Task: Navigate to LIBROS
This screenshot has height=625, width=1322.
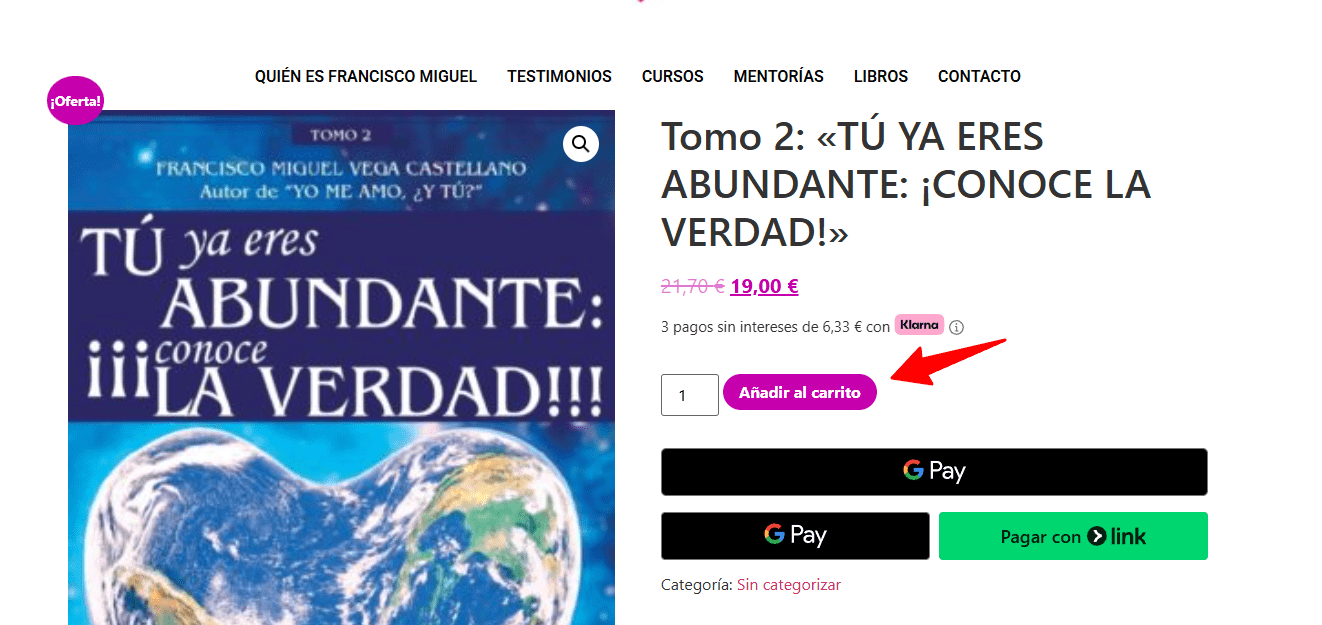Action: (x=881, y=76)
